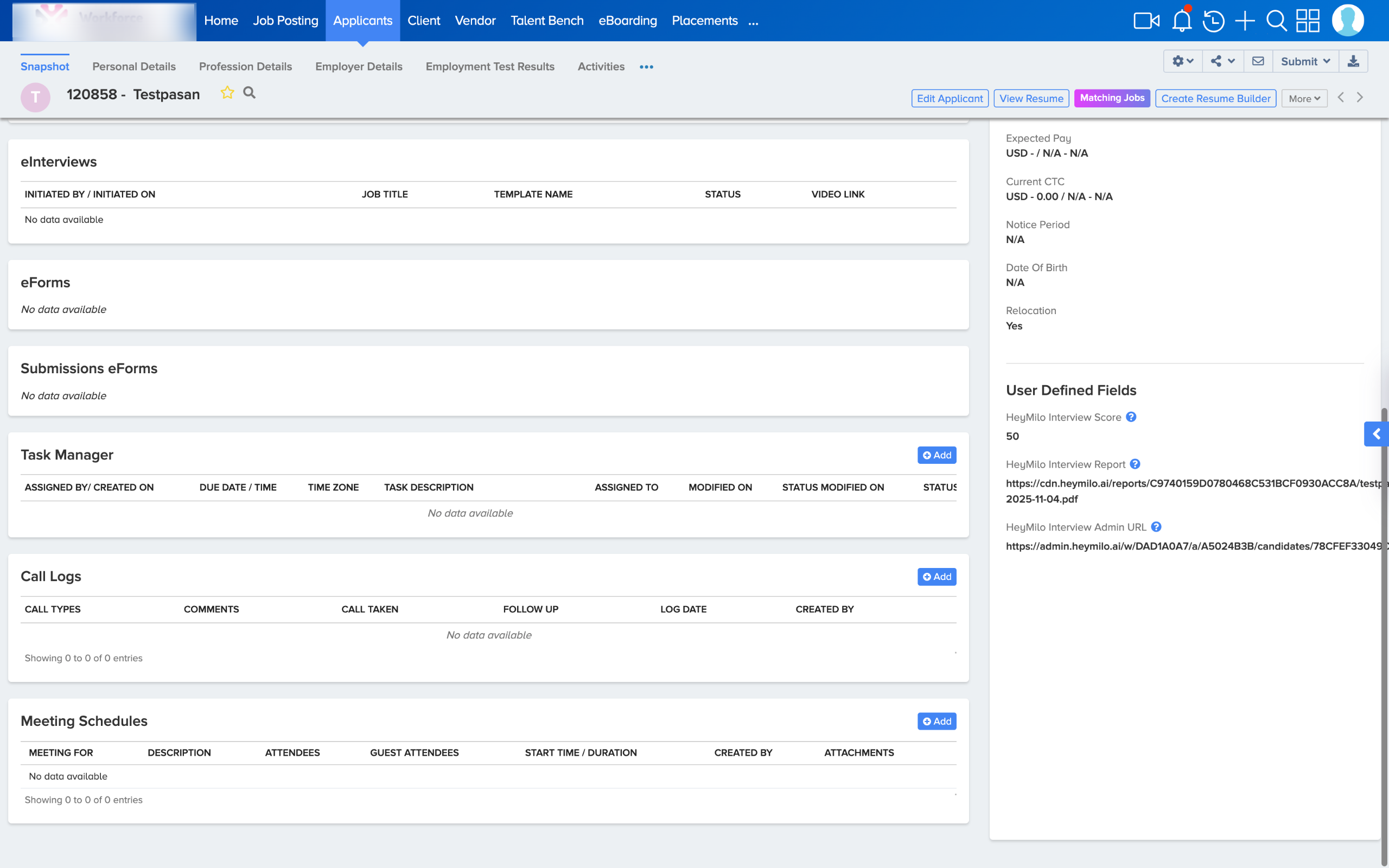Screen dimensions: 1389x868
Task: Expand the share options dropdown
Action: coord(1222,61)
